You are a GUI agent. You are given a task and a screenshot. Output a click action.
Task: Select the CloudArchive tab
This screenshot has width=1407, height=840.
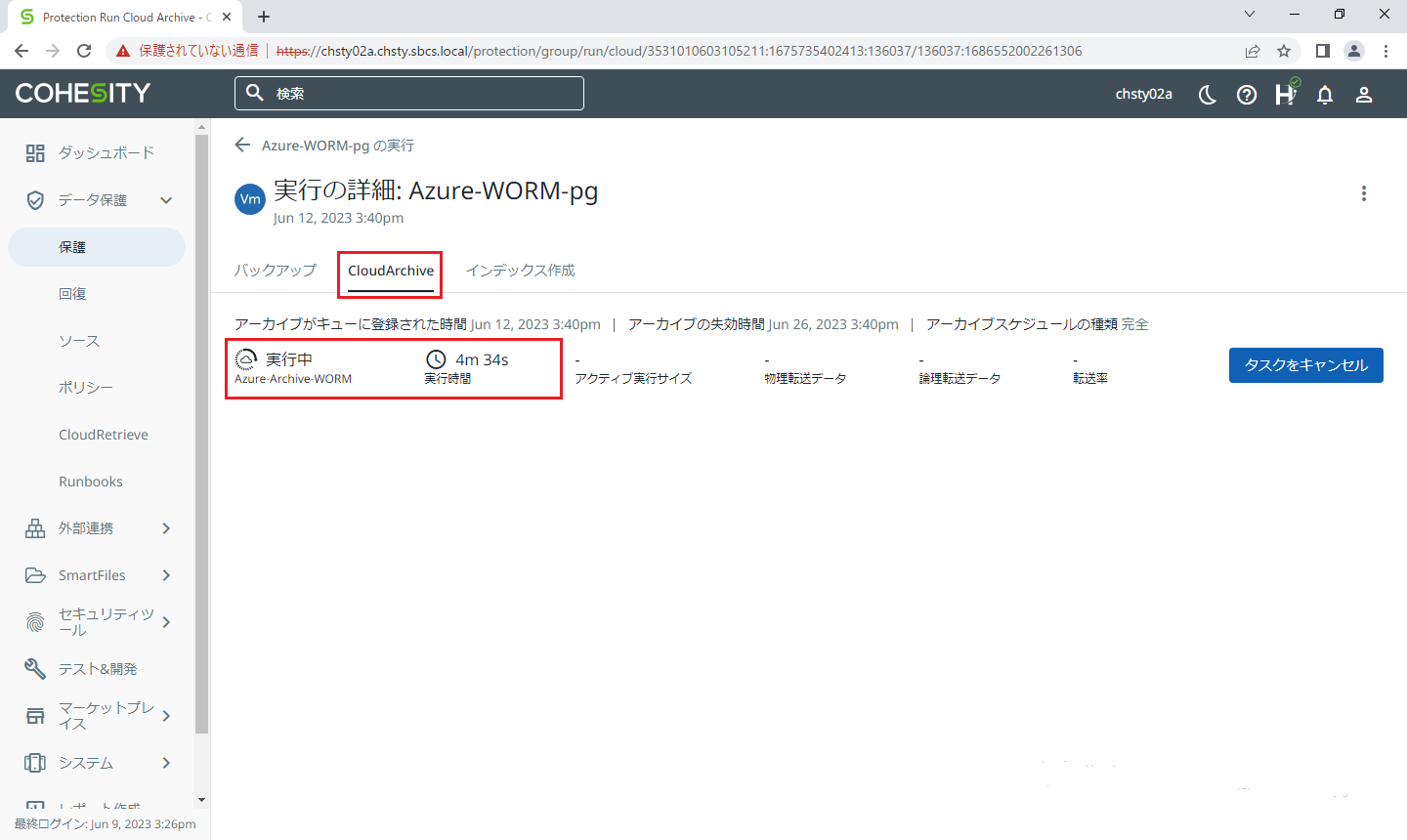(x=391, y=271)
